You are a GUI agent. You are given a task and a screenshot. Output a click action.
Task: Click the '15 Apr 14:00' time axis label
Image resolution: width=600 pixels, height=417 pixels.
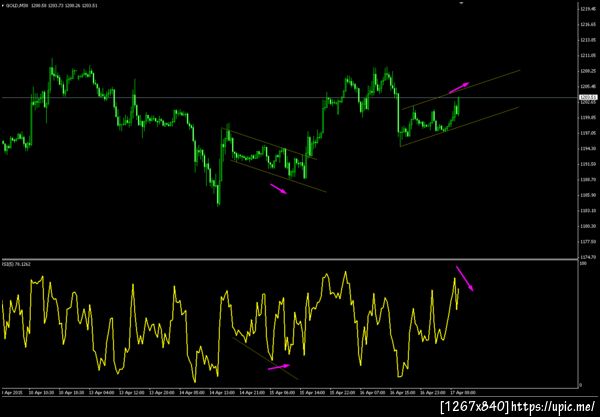[x=312, y=393]
